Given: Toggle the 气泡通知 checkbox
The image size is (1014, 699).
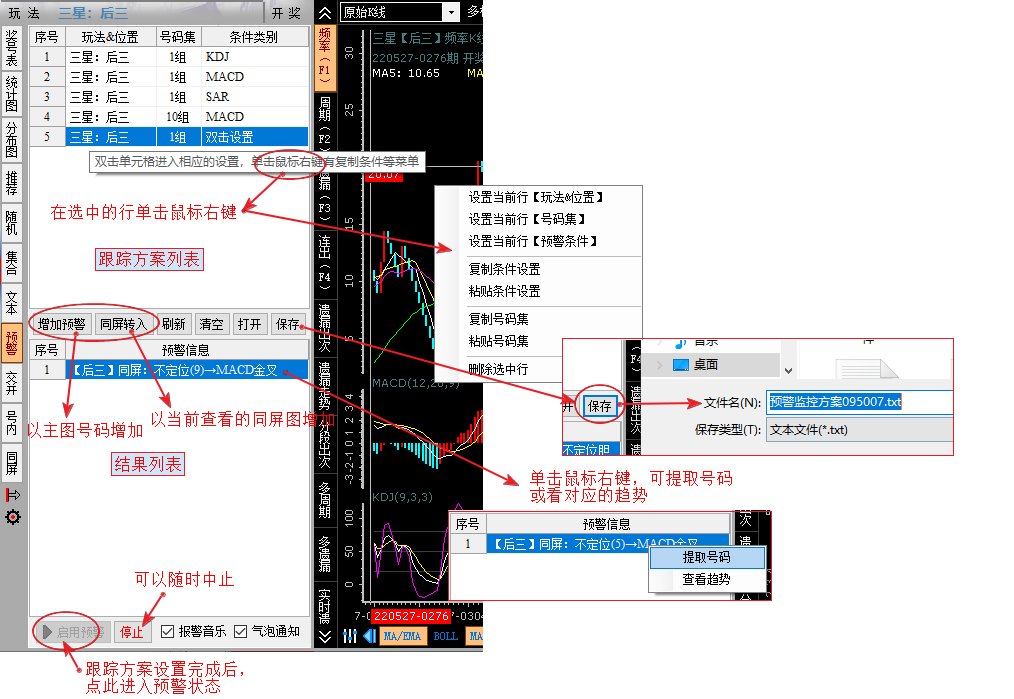Looking at the screenshot, I should click(240, 631).
